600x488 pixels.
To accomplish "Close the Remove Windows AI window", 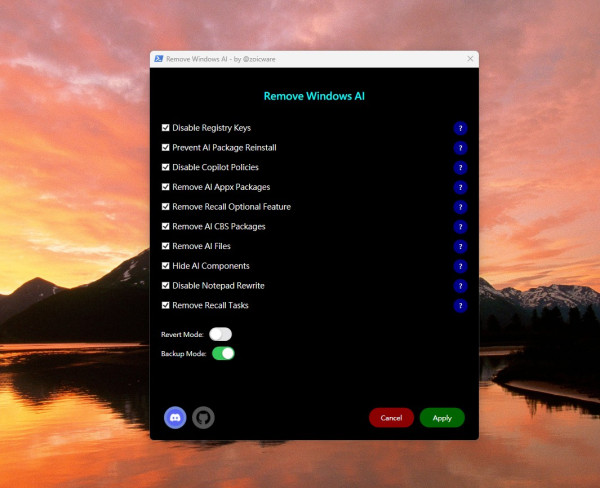I will click(x=470, y=59).
